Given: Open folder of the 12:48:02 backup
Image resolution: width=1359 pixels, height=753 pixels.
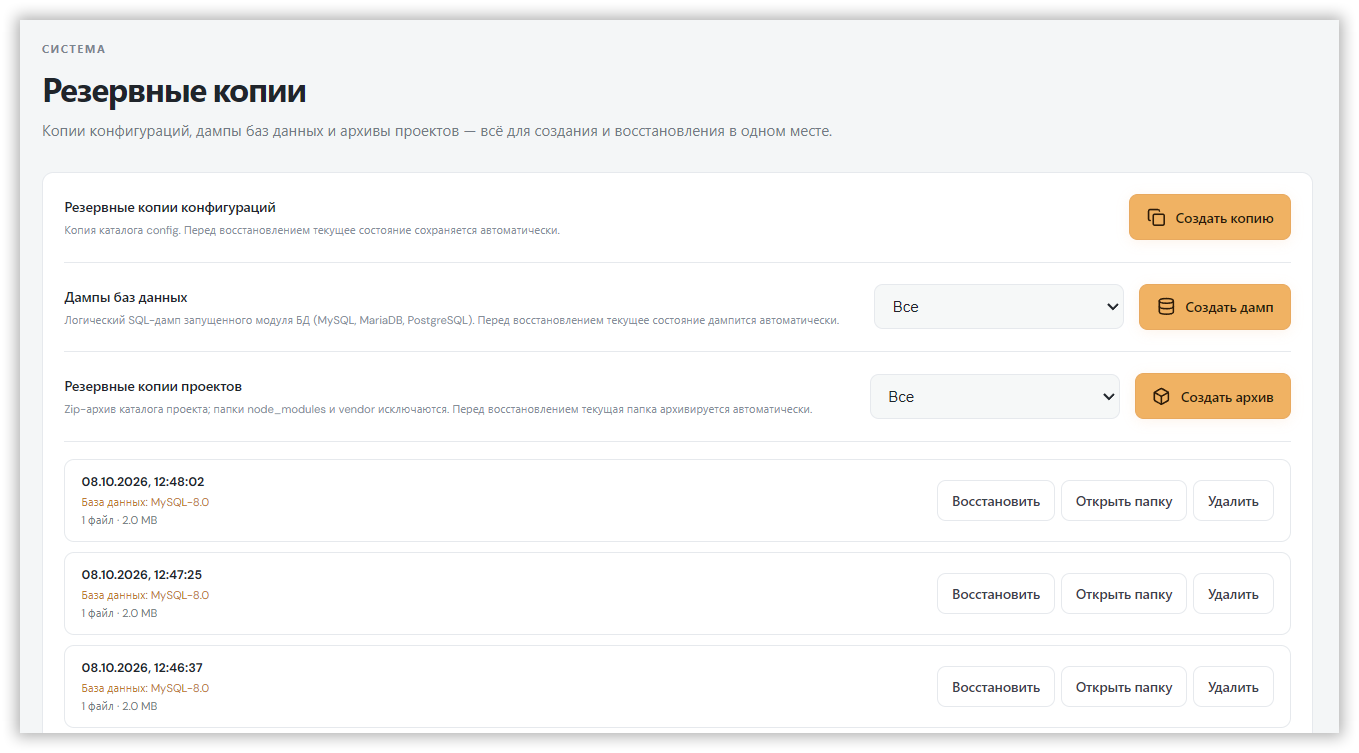Looking at the screenshot, I should click(x=1124, y=501).
